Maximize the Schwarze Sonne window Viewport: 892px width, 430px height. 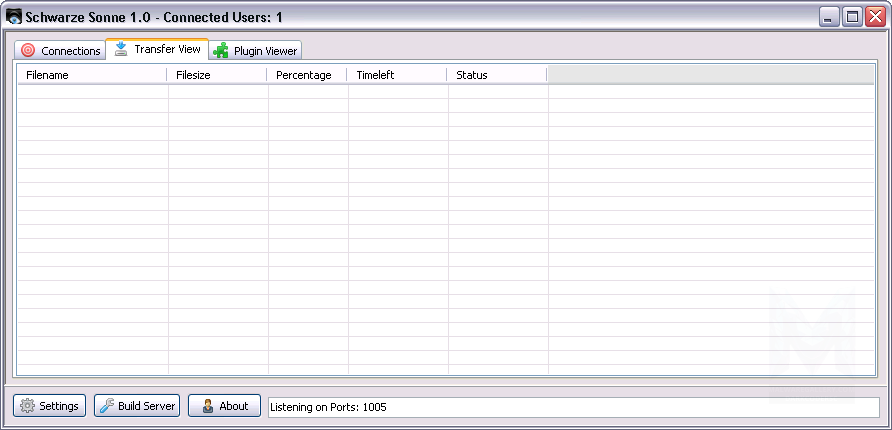point(853,17)
